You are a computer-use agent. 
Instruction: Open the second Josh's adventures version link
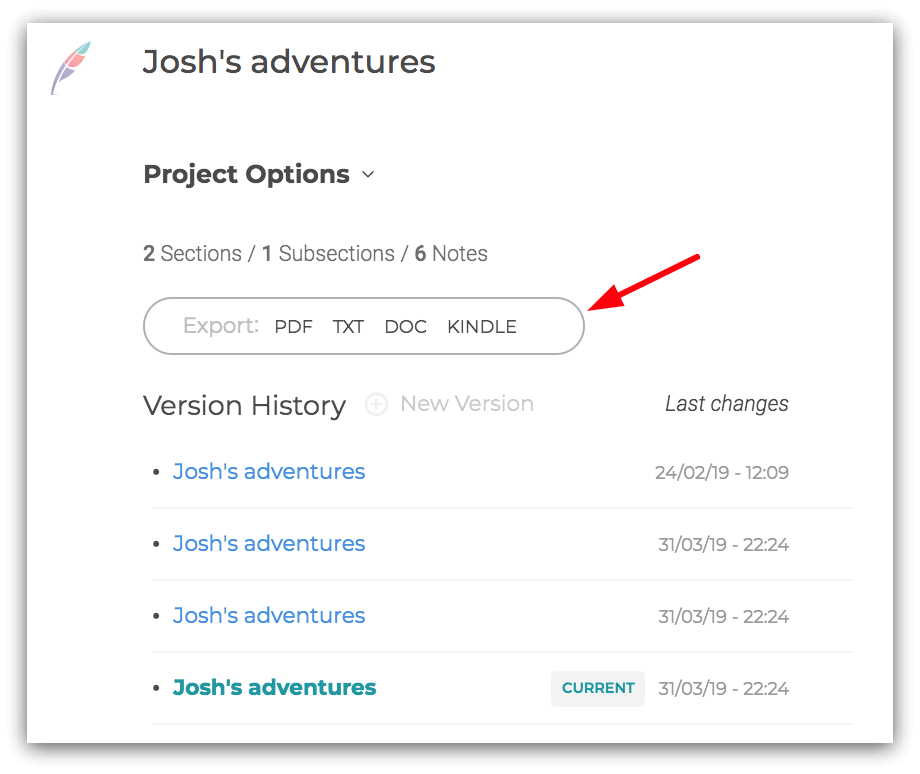269,544
